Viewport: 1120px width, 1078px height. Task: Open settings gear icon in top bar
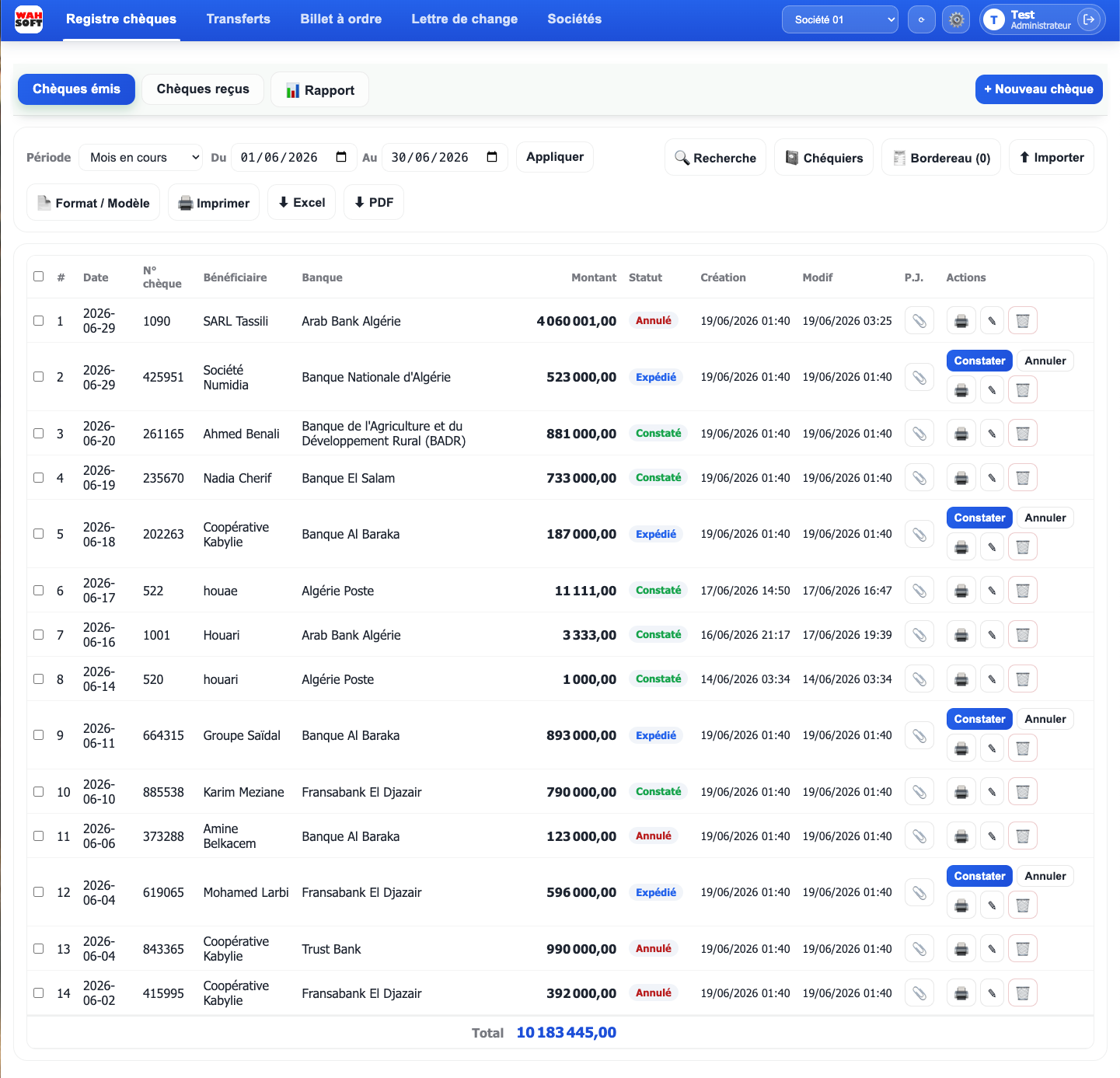[956, 19]
